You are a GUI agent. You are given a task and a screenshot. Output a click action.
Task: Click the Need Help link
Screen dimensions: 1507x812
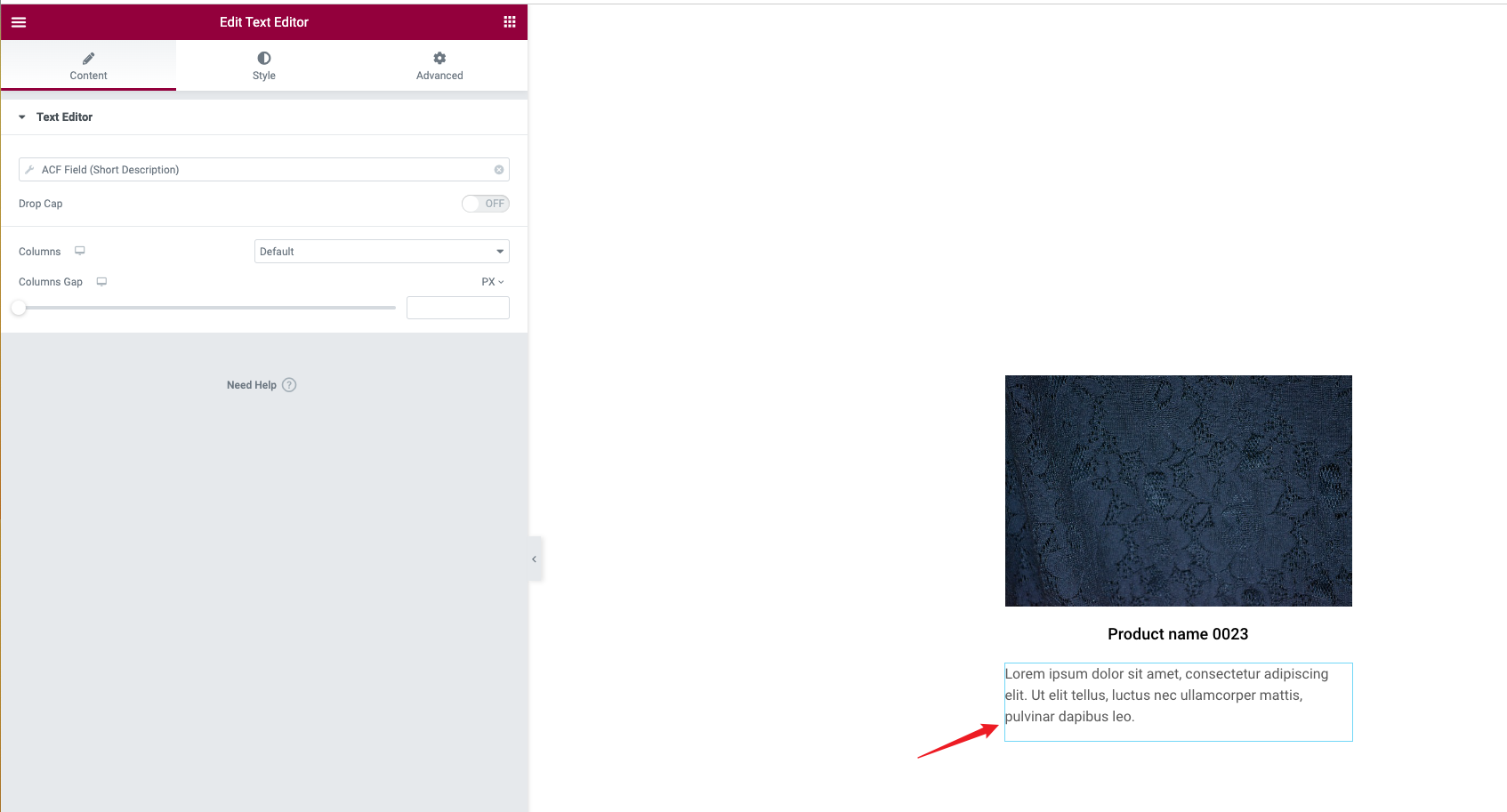click(252, 385)
